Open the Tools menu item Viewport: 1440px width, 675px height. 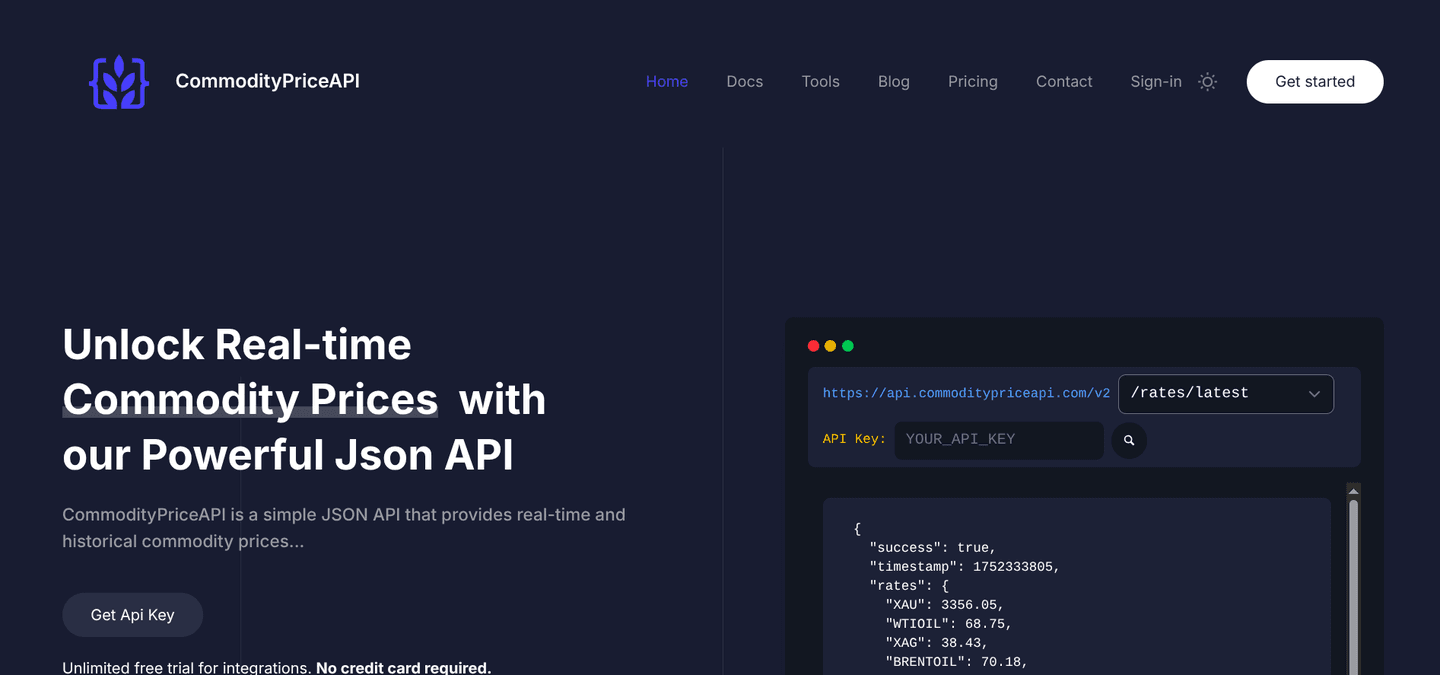click(x=820, y=82)
